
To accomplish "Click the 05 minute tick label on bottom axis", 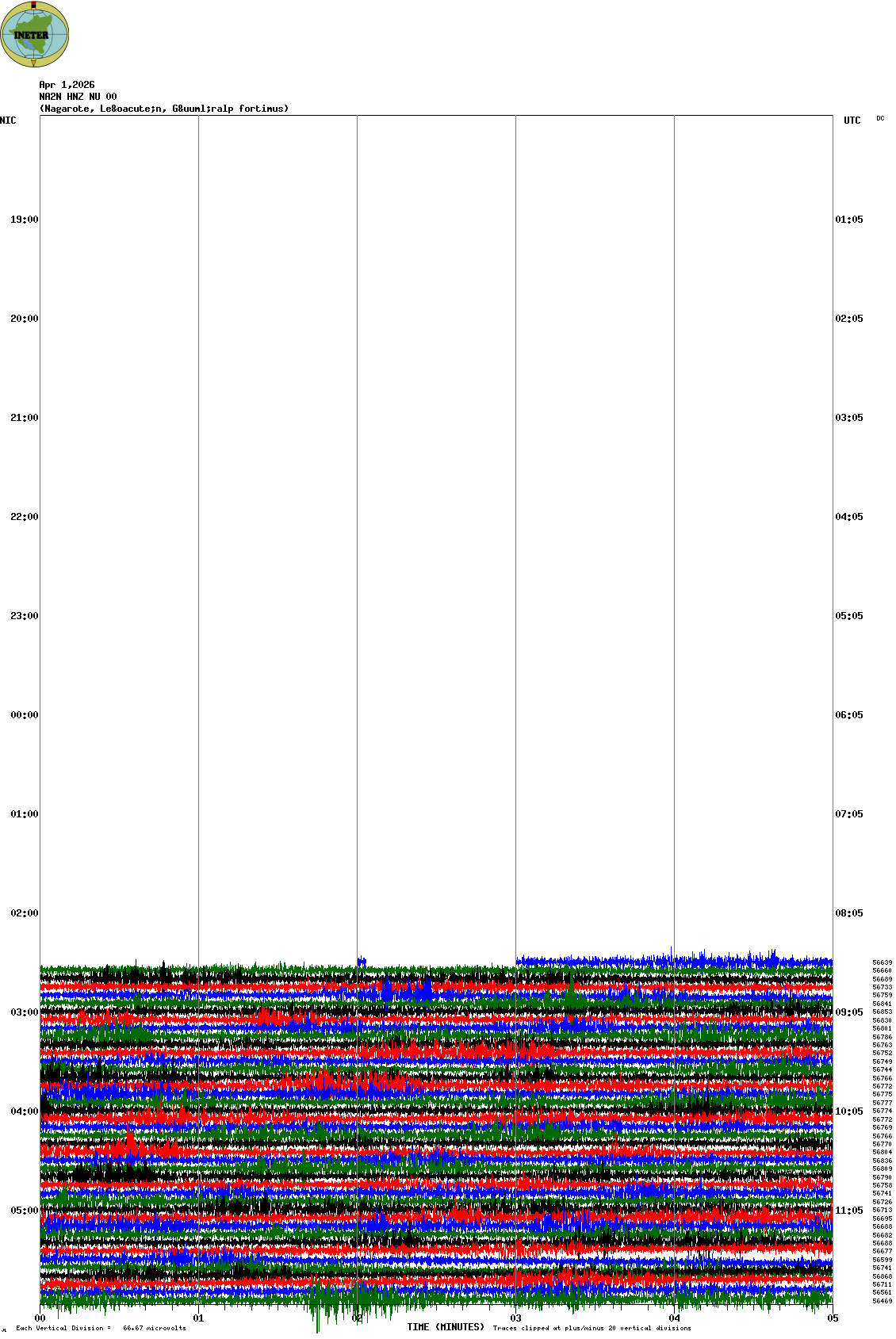I will (833, 1318).
